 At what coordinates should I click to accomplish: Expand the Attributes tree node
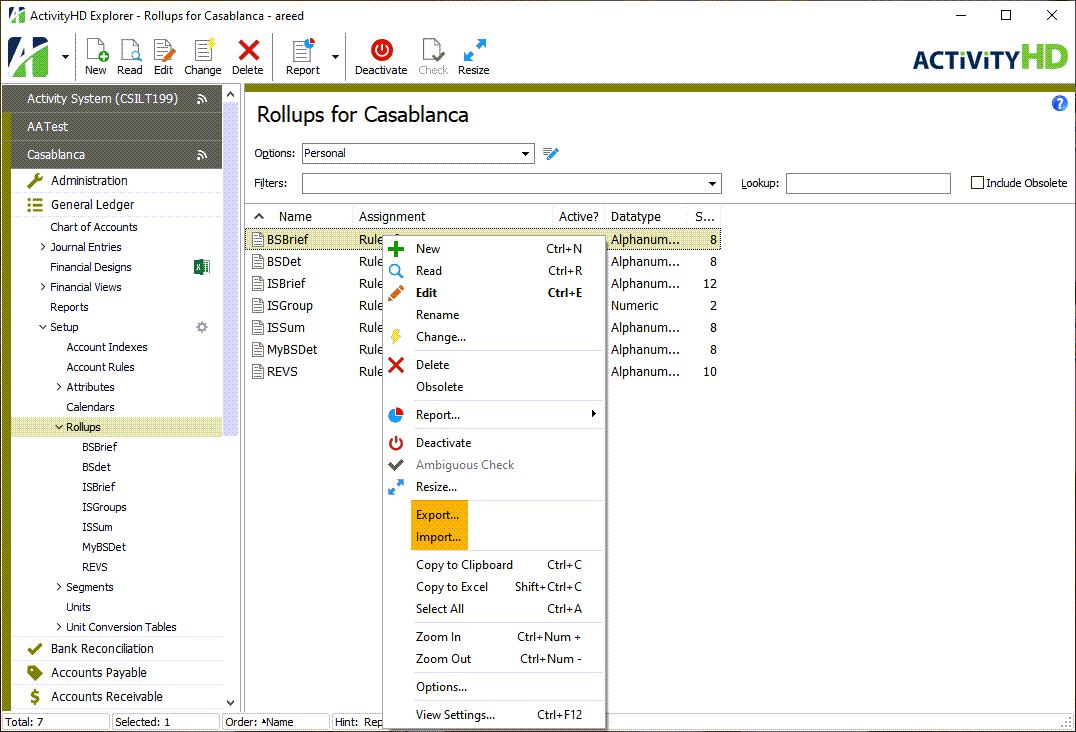59,387
